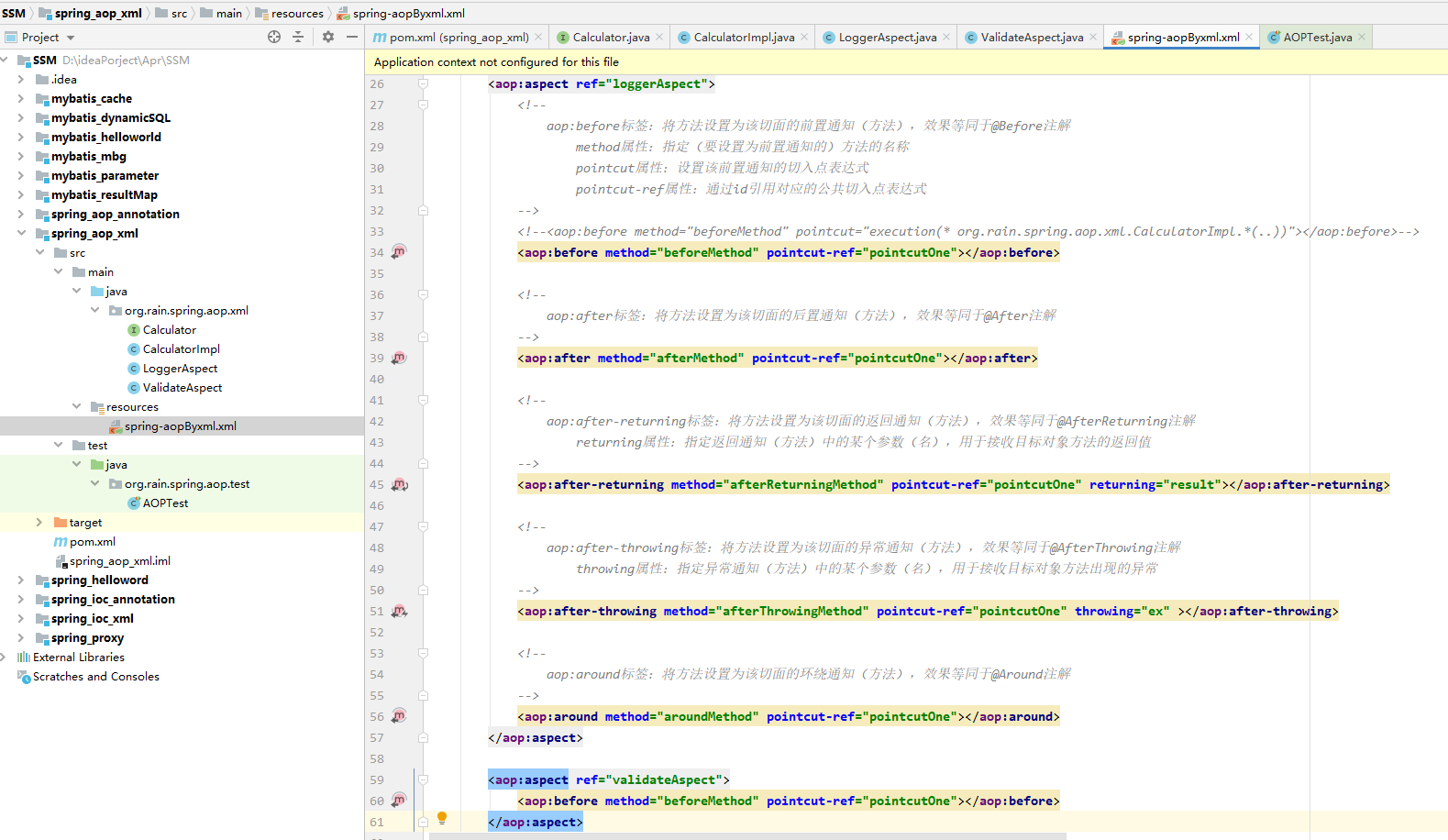1448x840 pixels.
Task: Fold the aop:aspect block at line 59
Action: 424,779
